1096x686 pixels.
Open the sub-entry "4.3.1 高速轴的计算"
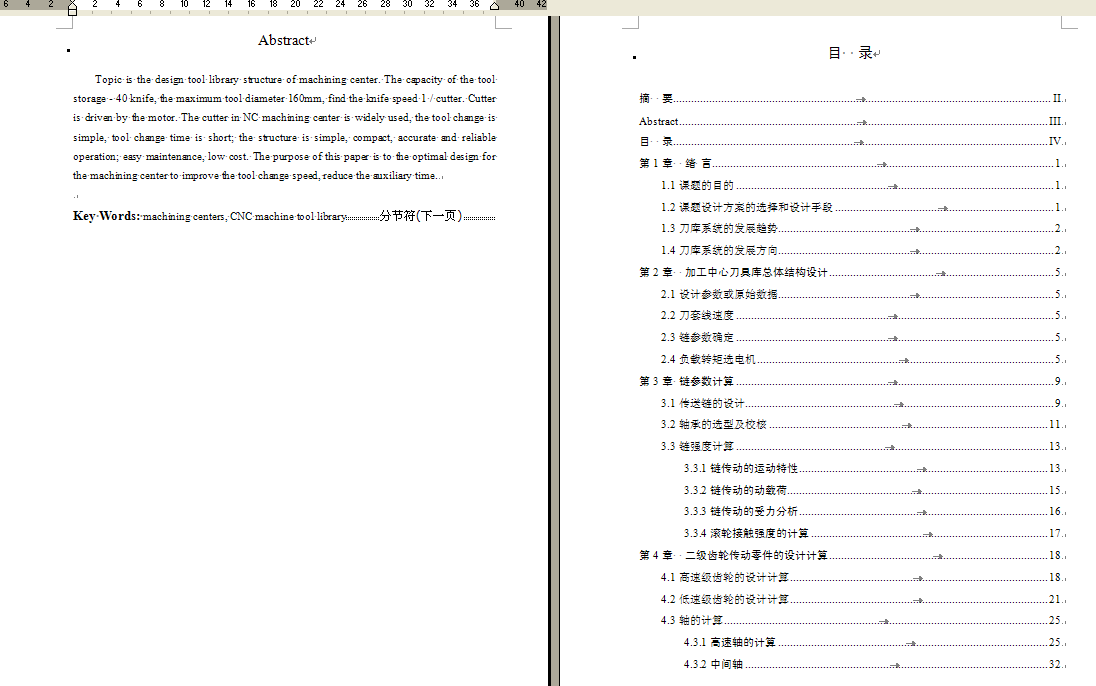pyautogui.click(x=874, y=642)
